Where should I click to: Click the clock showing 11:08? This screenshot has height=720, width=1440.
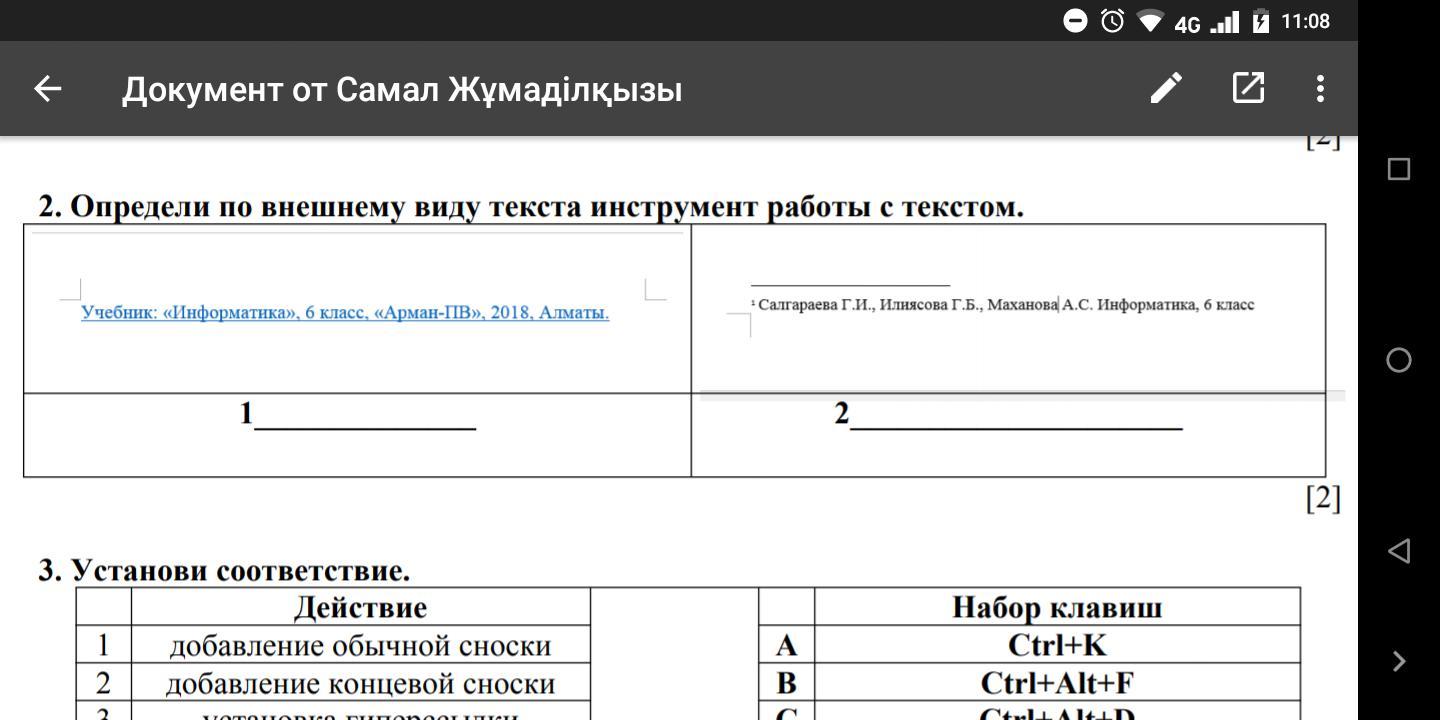click(1305, 21)
